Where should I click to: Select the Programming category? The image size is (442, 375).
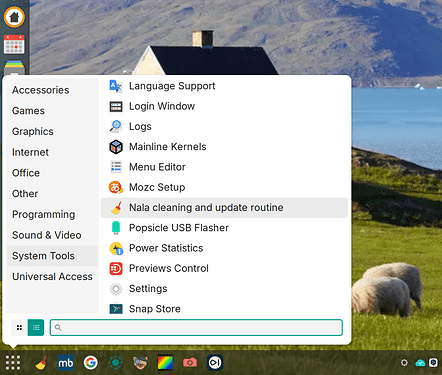tap(52, 214)
